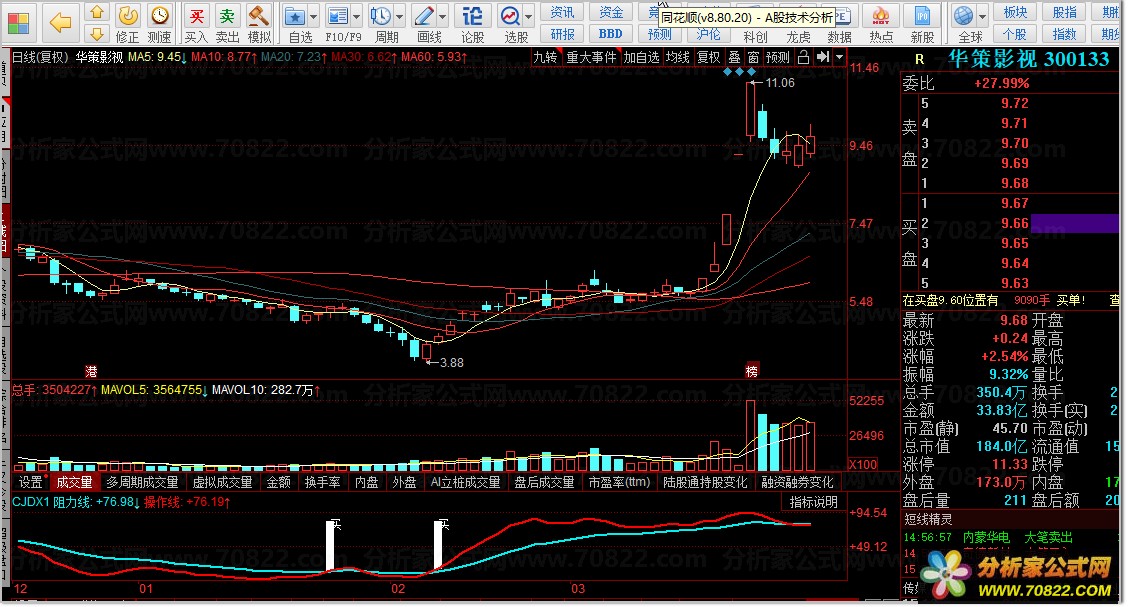Toggle 均线 moving averages display
This screenshot has height=607, width=1128.
[678, 57]
